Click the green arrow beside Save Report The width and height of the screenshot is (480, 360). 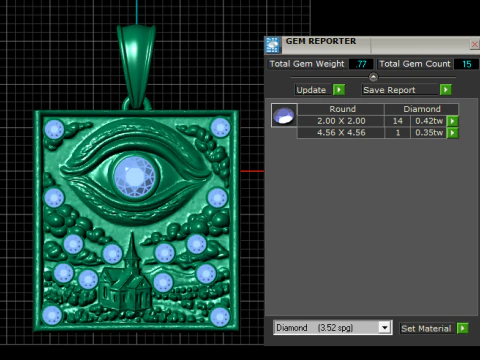coord(446,90)
